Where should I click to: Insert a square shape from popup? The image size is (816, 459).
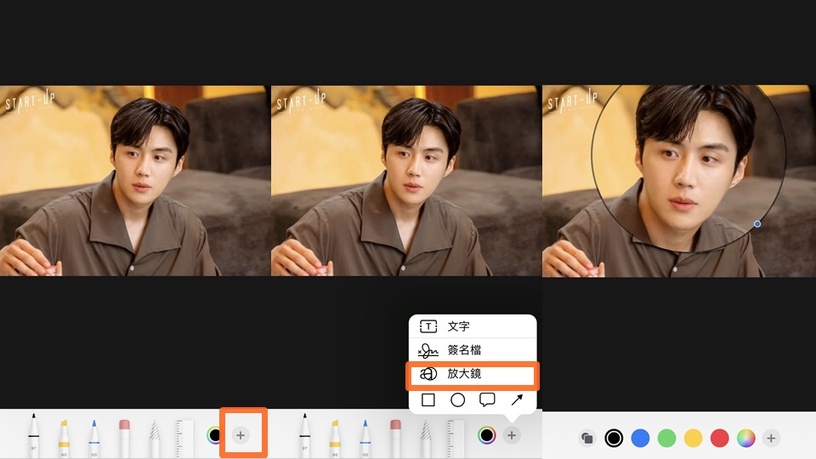coord(428,400)
